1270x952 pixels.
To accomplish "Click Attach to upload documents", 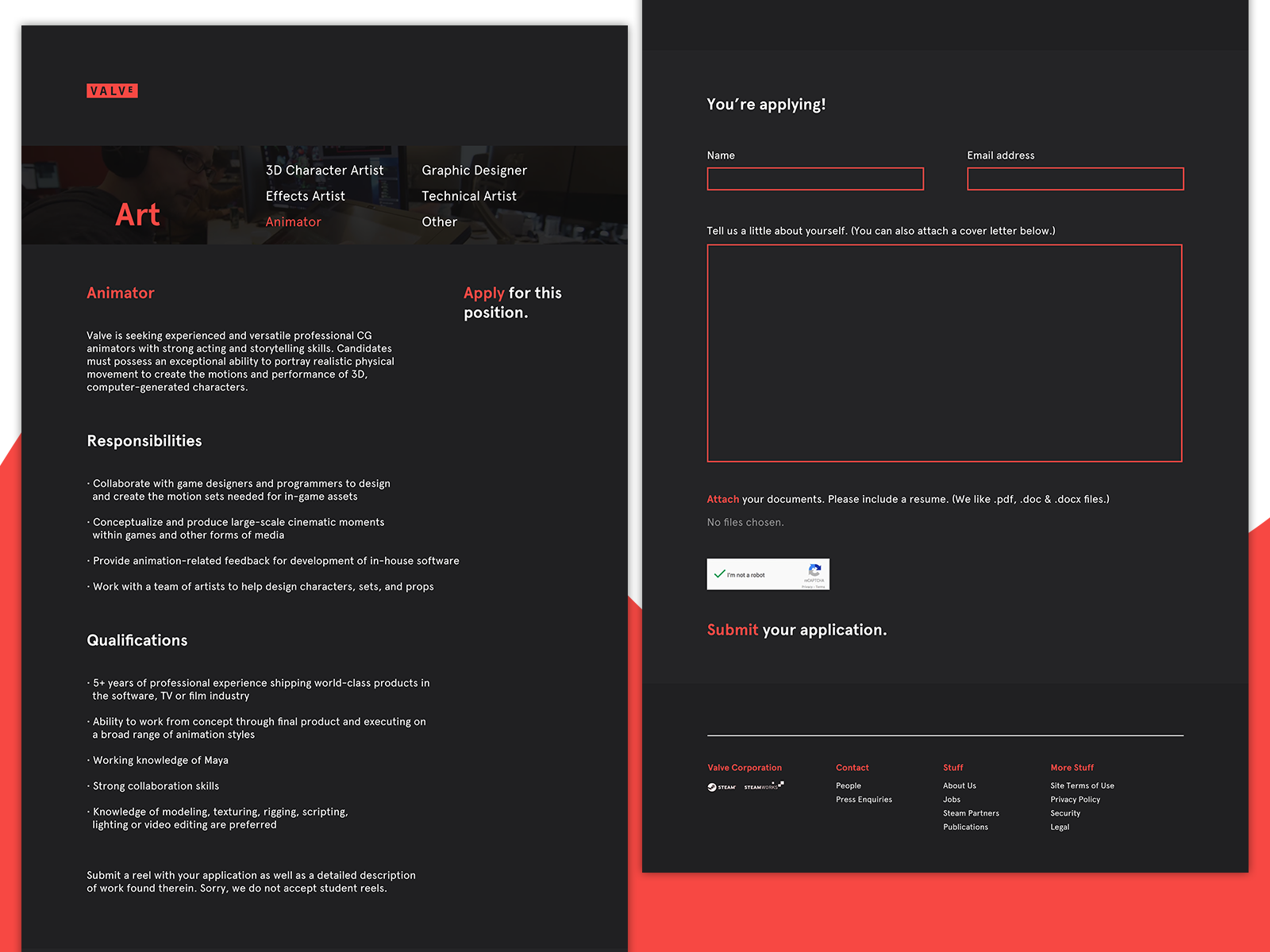I will click(x=722, y=499).
